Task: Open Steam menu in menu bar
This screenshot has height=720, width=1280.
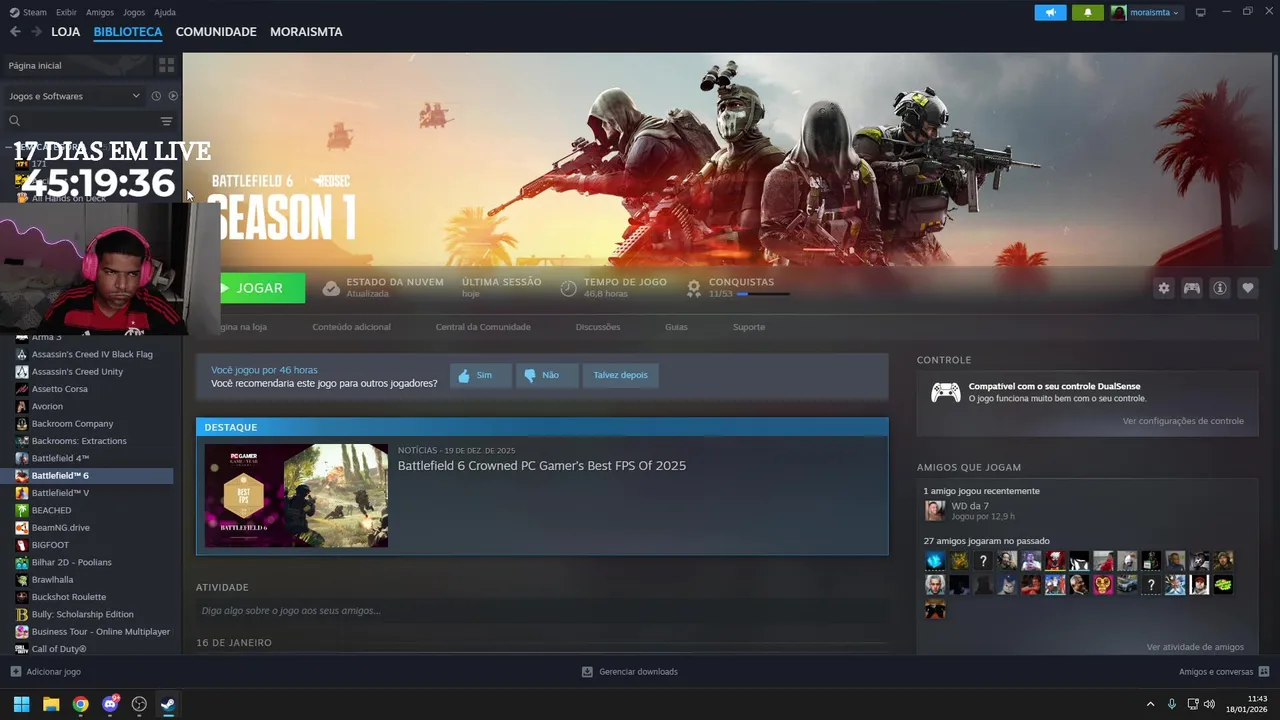Action: (28, 12)
